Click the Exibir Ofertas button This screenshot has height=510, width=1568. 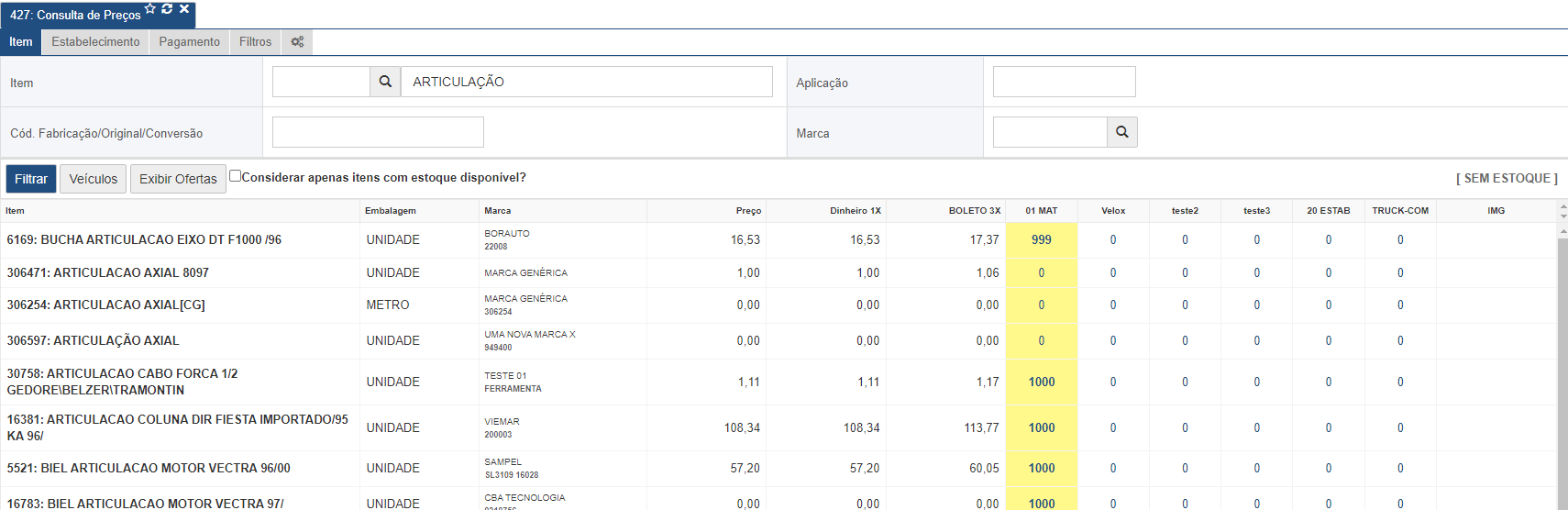click(178, 179)
